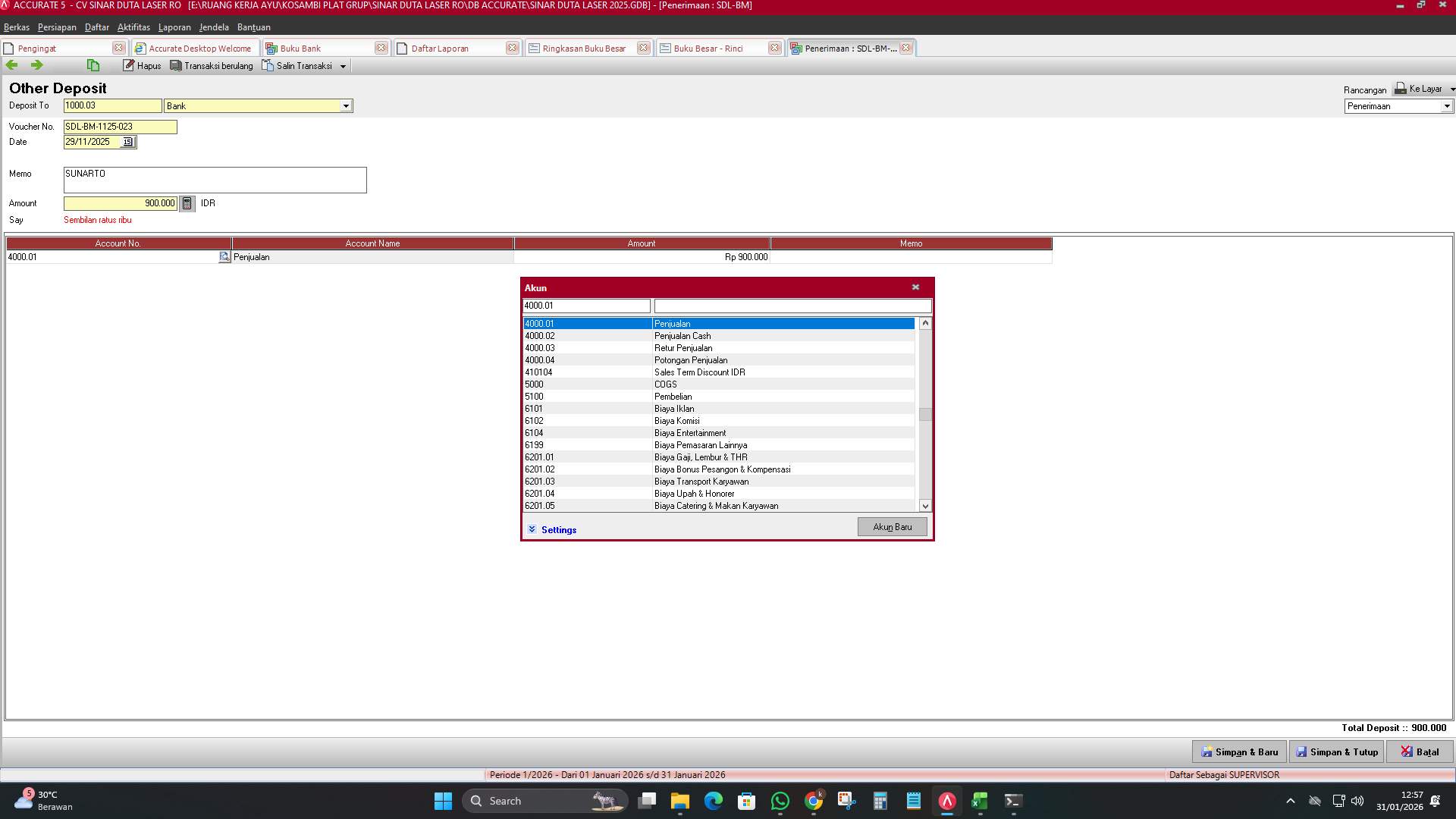This screenshot has width=1456, height=819.
Task: Open the Aktifitas menu
Action: (133, 27)
